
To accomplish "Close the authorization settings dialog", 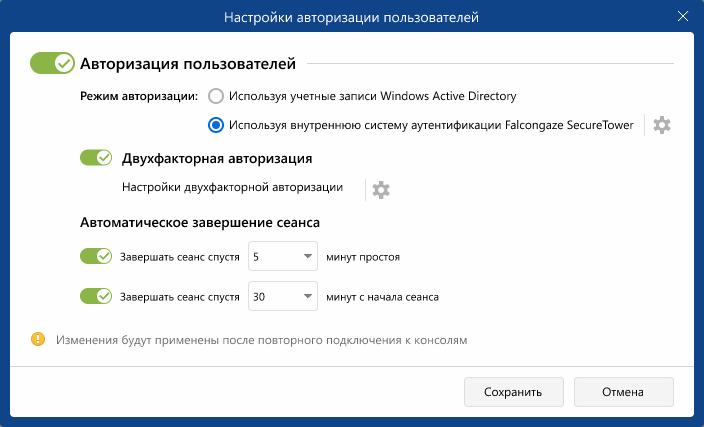I will point(684,17).
